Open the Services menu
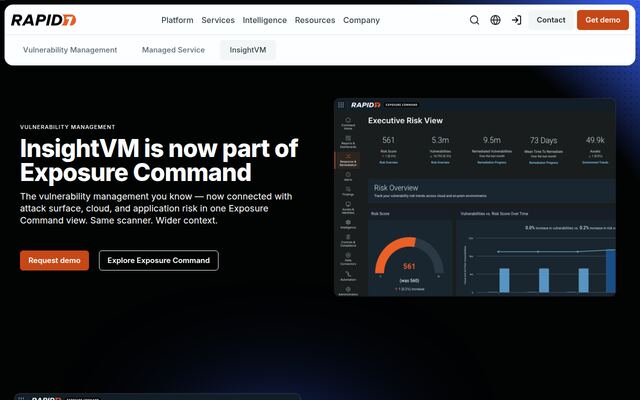 218,20
